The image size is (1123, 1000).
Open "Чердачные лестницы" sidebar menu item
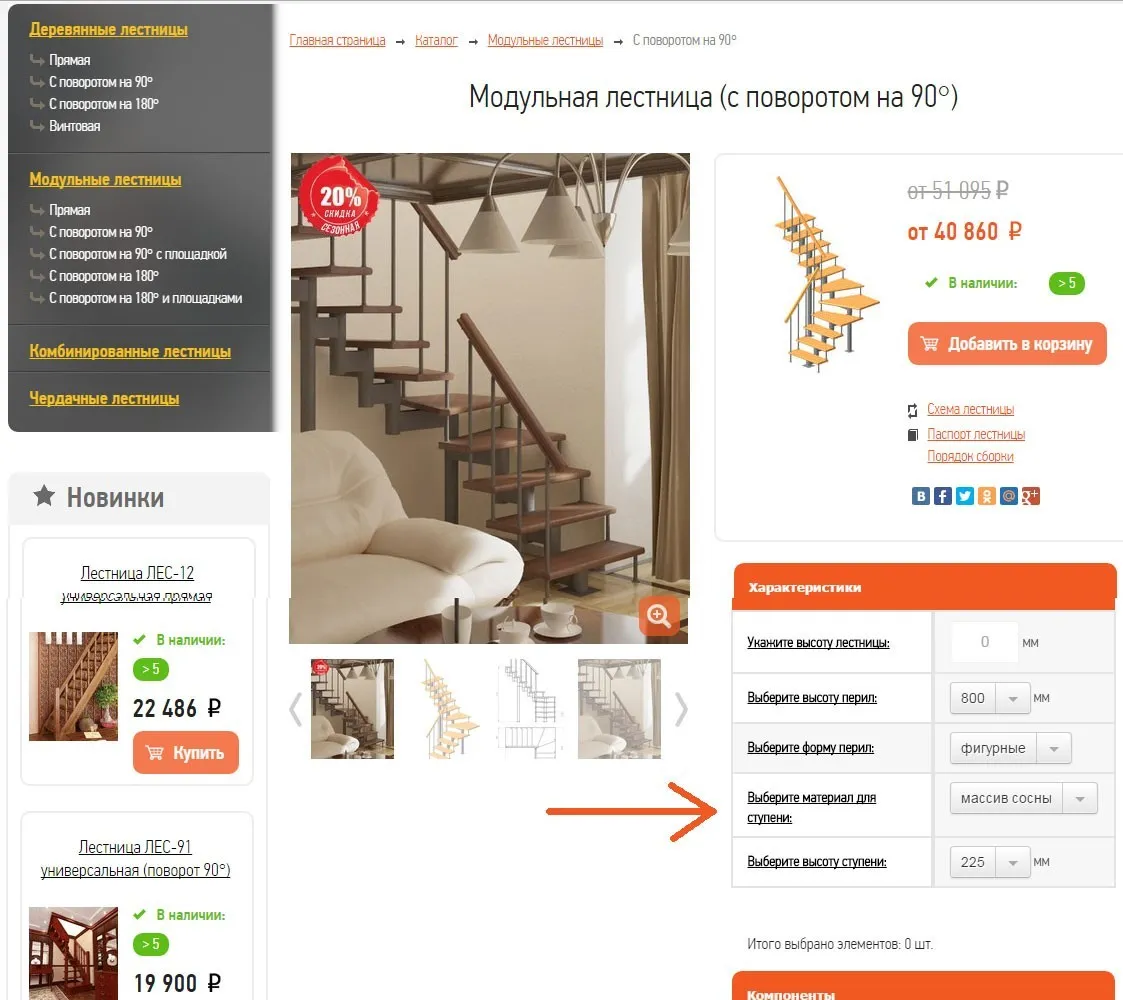click(104, 398)
